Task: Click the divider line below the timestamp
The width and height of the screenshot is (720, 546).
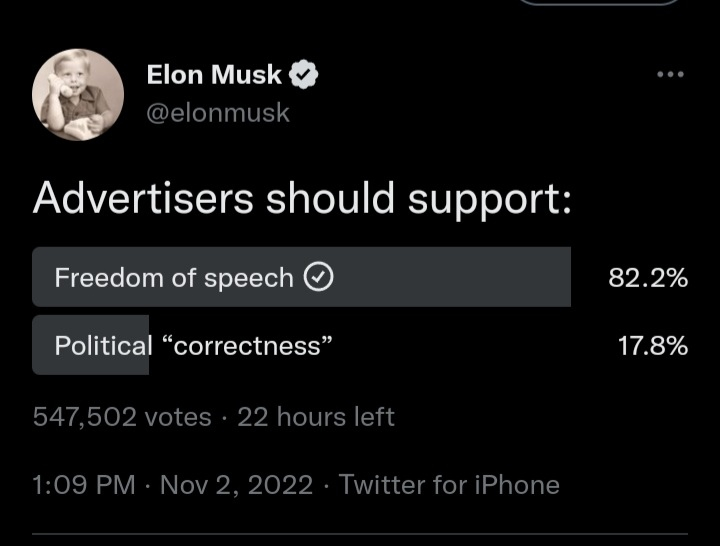Action: pos(360,534)
